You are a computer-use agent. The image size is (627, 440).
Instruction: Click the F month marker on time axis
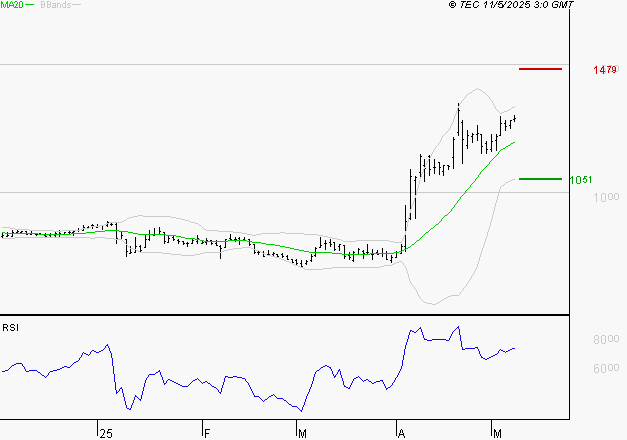tap(207, 434)
